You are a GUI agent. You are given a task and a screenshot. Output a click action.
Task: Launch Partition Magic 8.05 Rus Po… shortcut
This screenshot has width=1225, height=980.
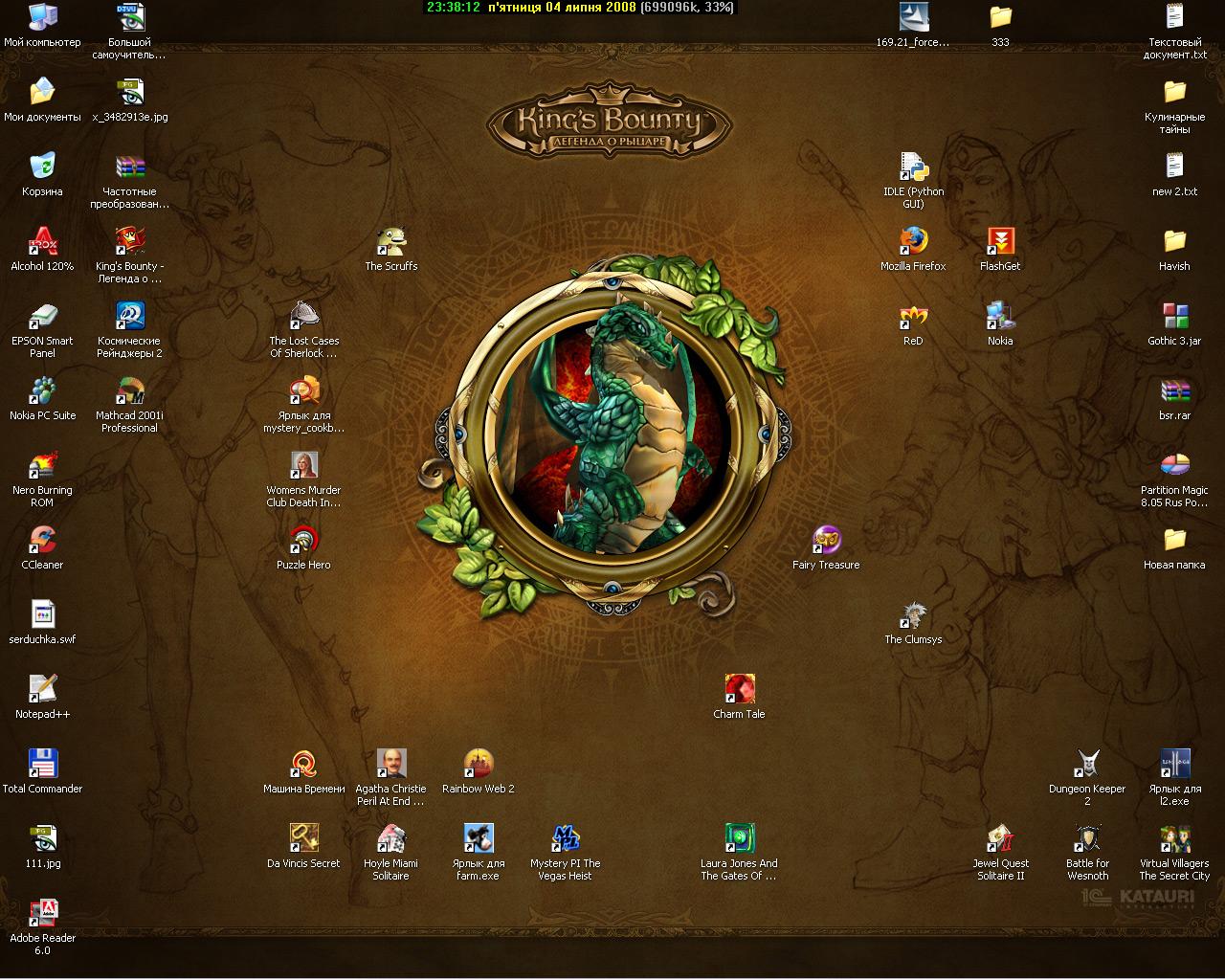click(x=1174, y=464)
